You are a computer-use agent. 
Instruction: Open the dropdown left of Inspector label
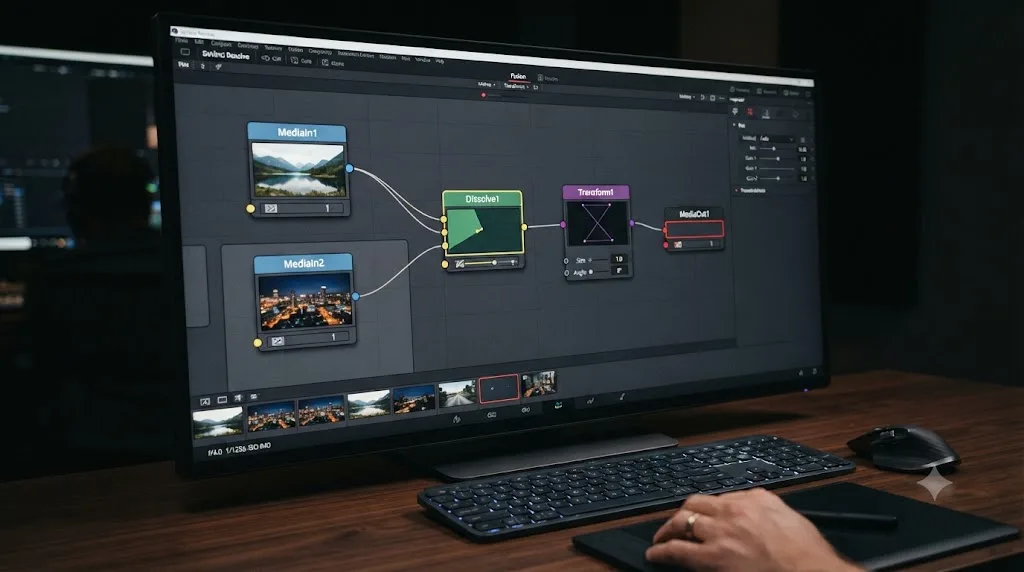point(686,97)
